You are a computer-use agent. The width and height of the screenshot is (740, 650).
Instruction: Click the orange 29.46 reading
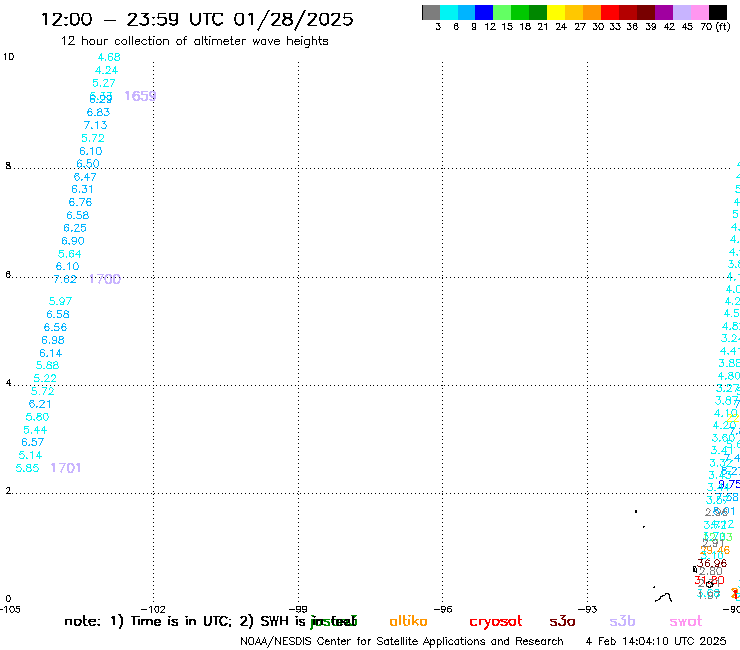715,550
